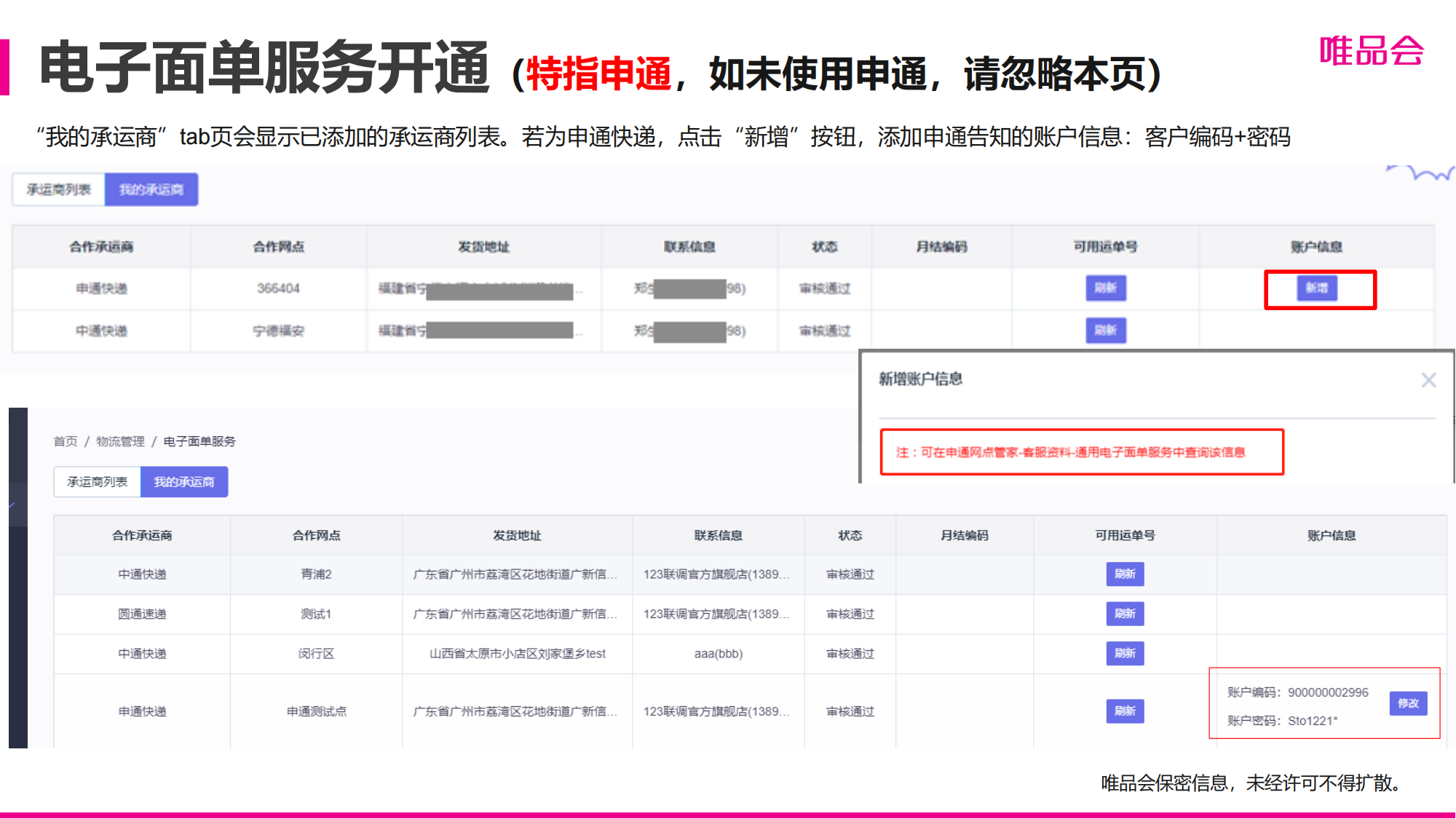Click 审核通过 status in the 申通测试点 row

850,711
